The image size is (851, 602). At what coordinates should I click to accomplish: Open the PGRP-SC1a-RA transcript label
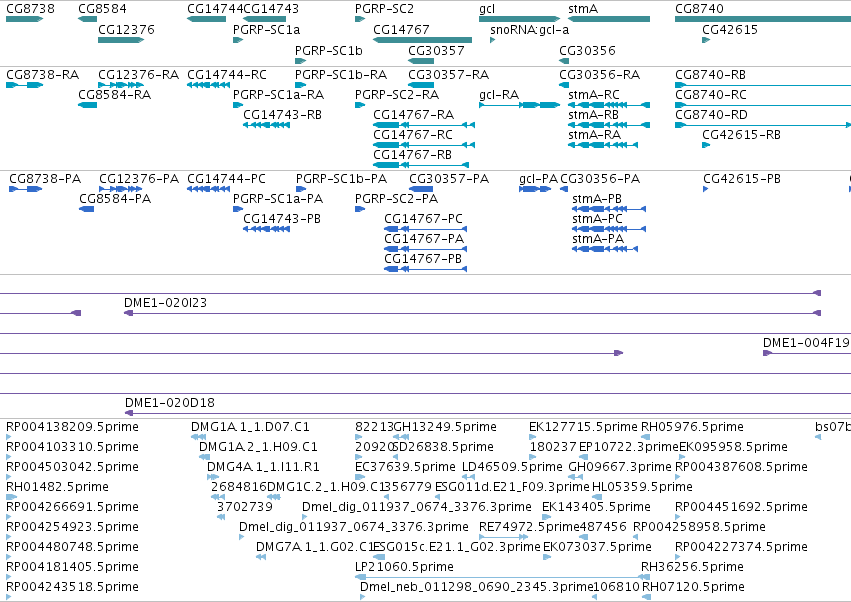(x=278, y=94)
